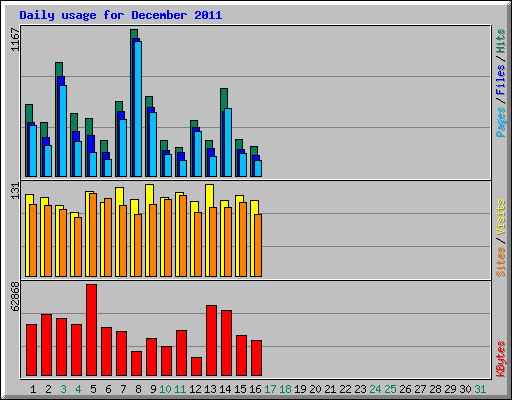Screen dimensions: 512x400
Task: Click day 7 on the x-axis
Action: coord(123,389)
